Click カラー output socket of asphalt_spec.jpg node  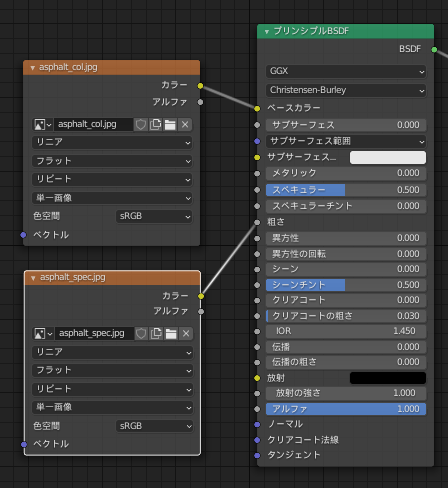(201, 296)
